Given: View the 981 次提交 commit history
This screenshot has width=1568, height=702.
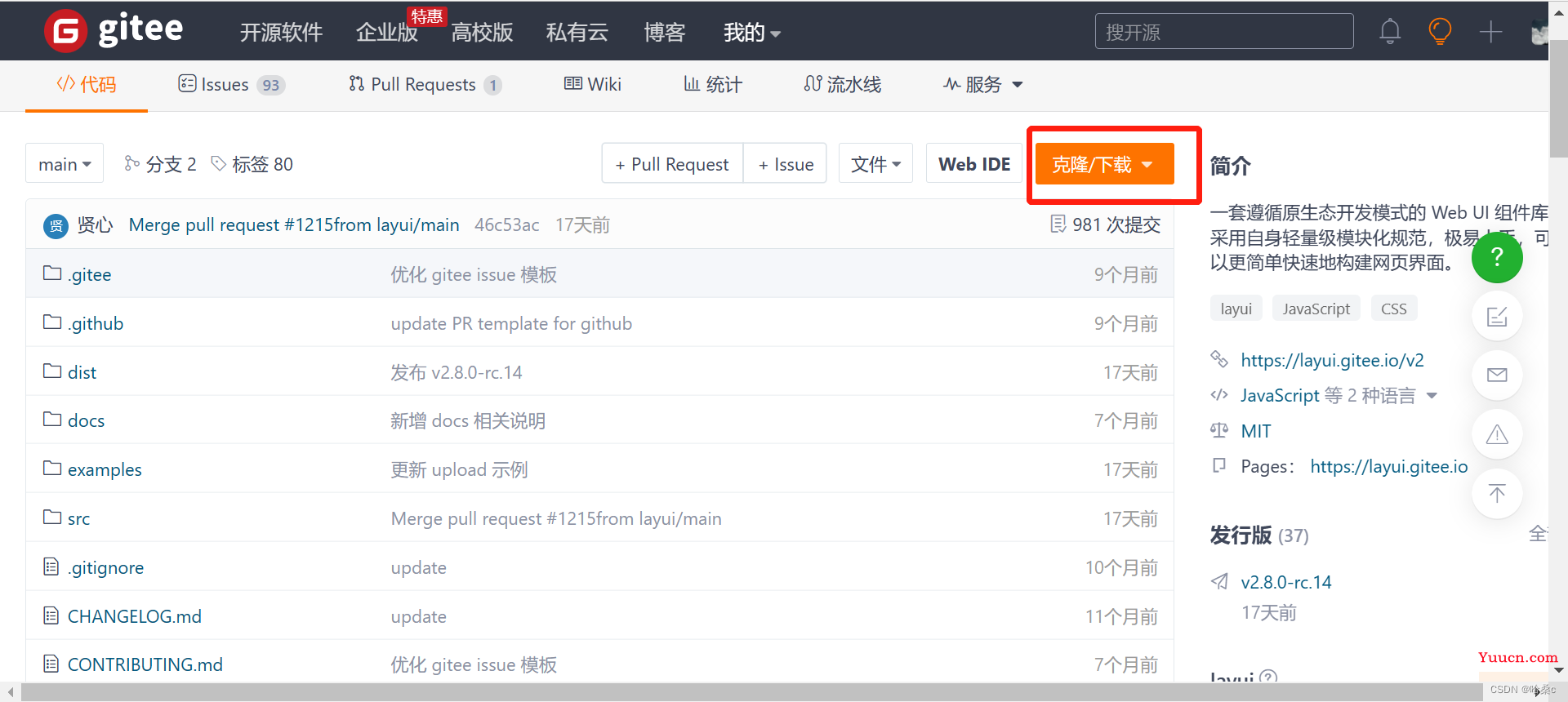Looking at the screenshot, I should click(1105, 224).
